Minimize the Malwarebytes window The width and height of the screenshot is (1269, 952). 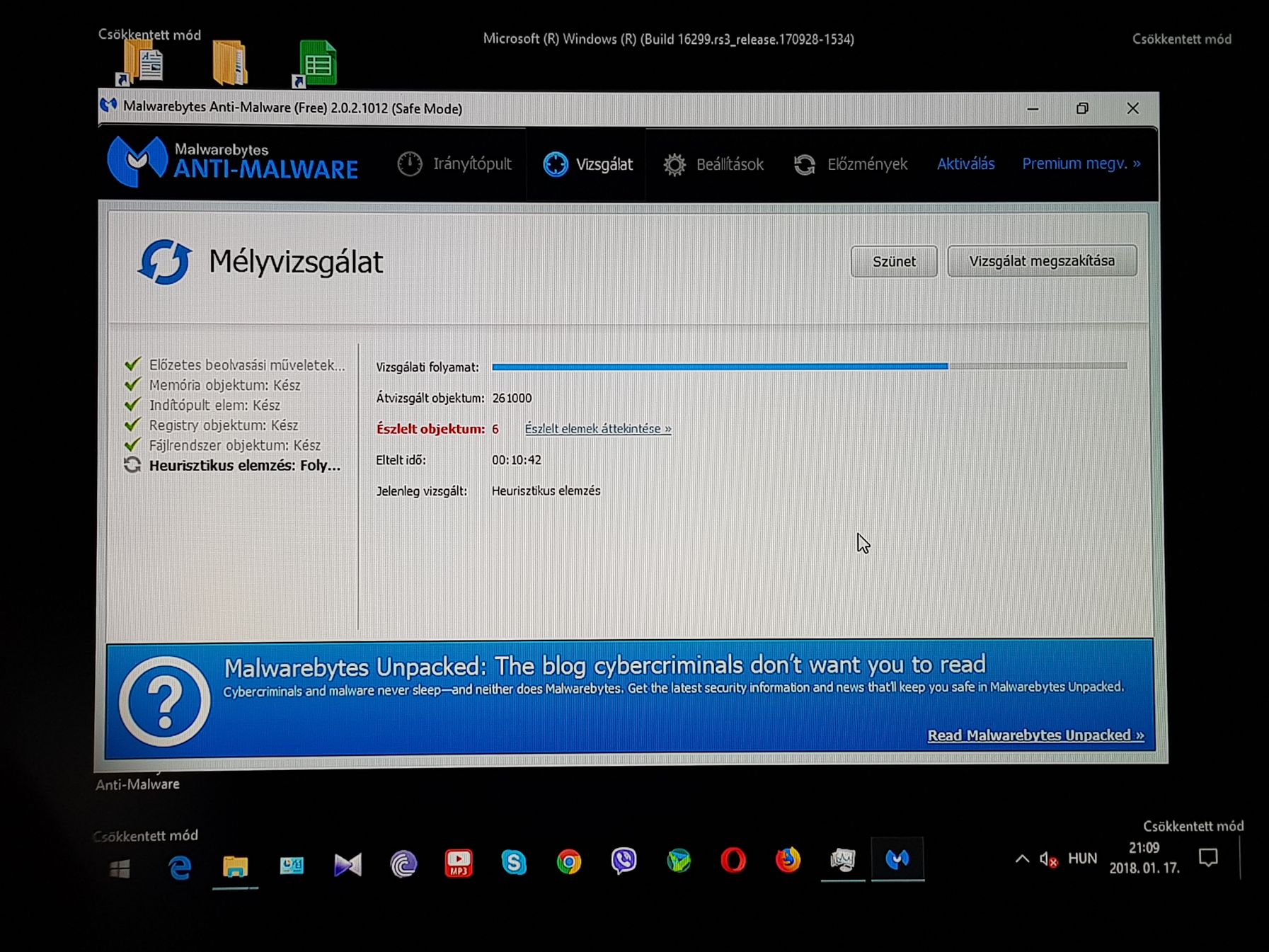click(x=1033, y=109)
